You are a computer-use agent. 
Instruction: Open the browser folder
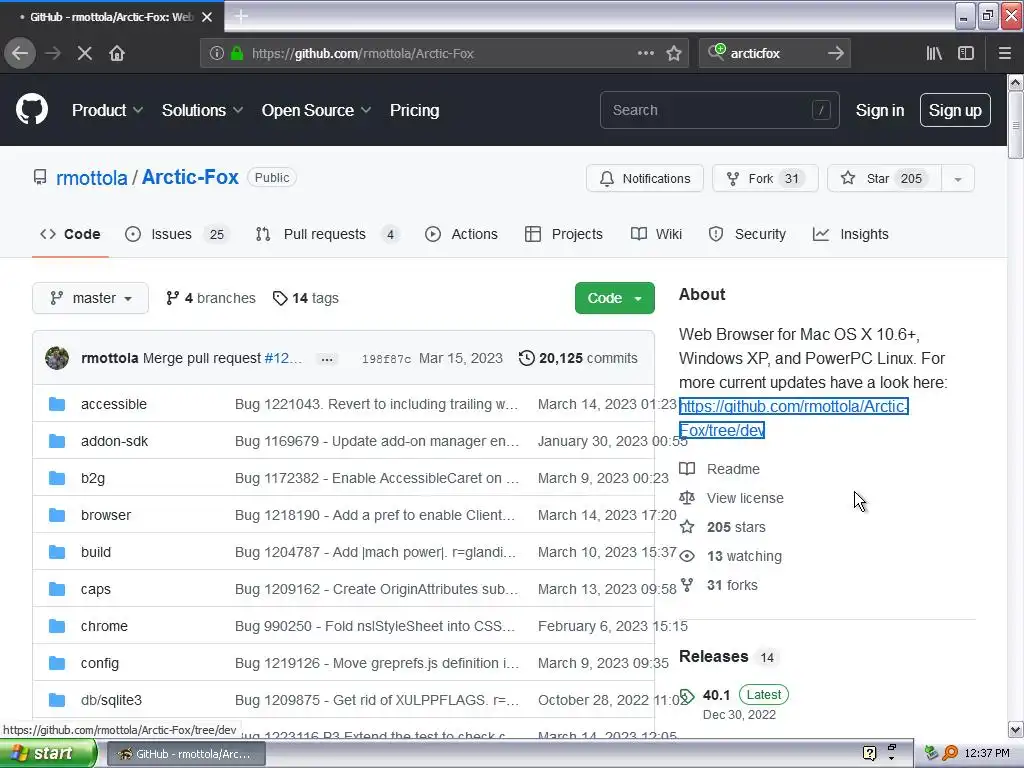tap(106, 515)
